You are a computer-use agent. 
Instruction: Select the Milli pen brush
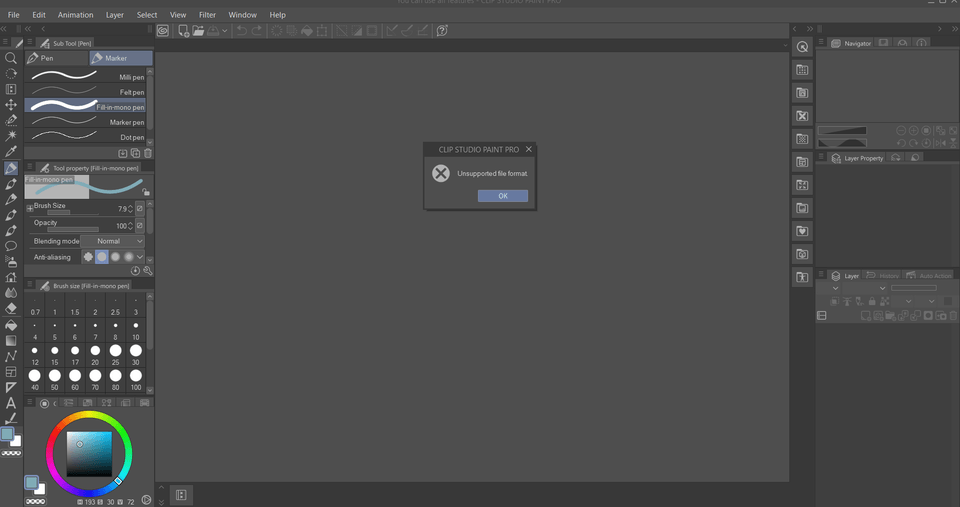85,77
